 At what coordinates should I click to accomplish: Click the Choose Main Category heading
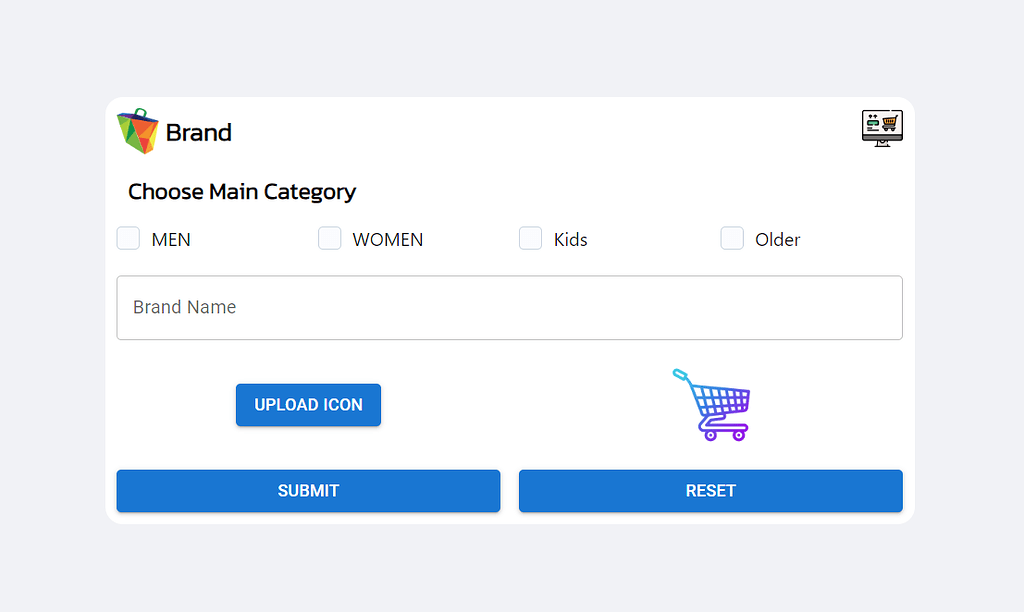point(242,192)
